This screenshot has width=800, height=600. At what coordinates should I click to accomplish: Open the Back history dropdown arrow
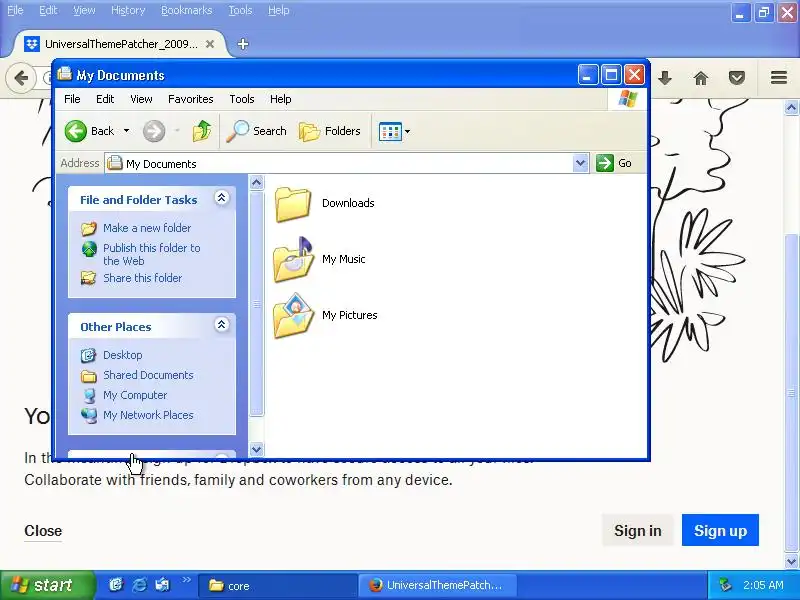click(127, 131)
